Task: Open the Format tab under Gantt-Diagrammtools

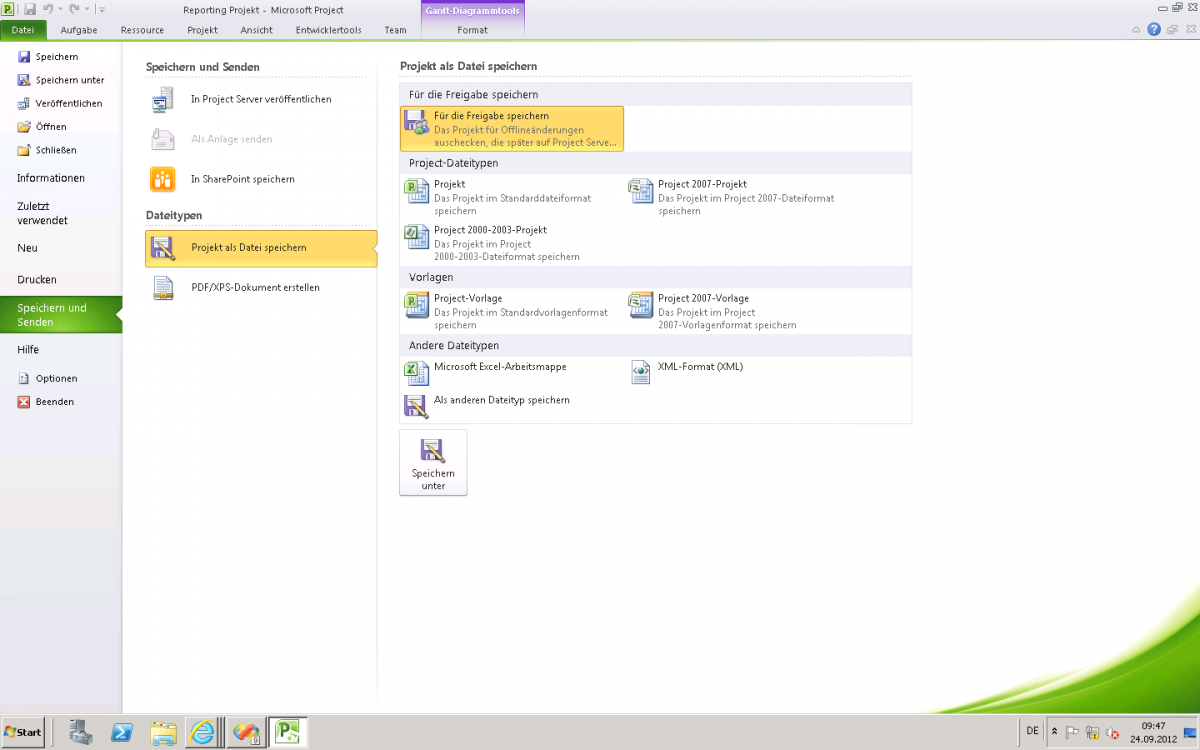Action: (x=473, y=30)
